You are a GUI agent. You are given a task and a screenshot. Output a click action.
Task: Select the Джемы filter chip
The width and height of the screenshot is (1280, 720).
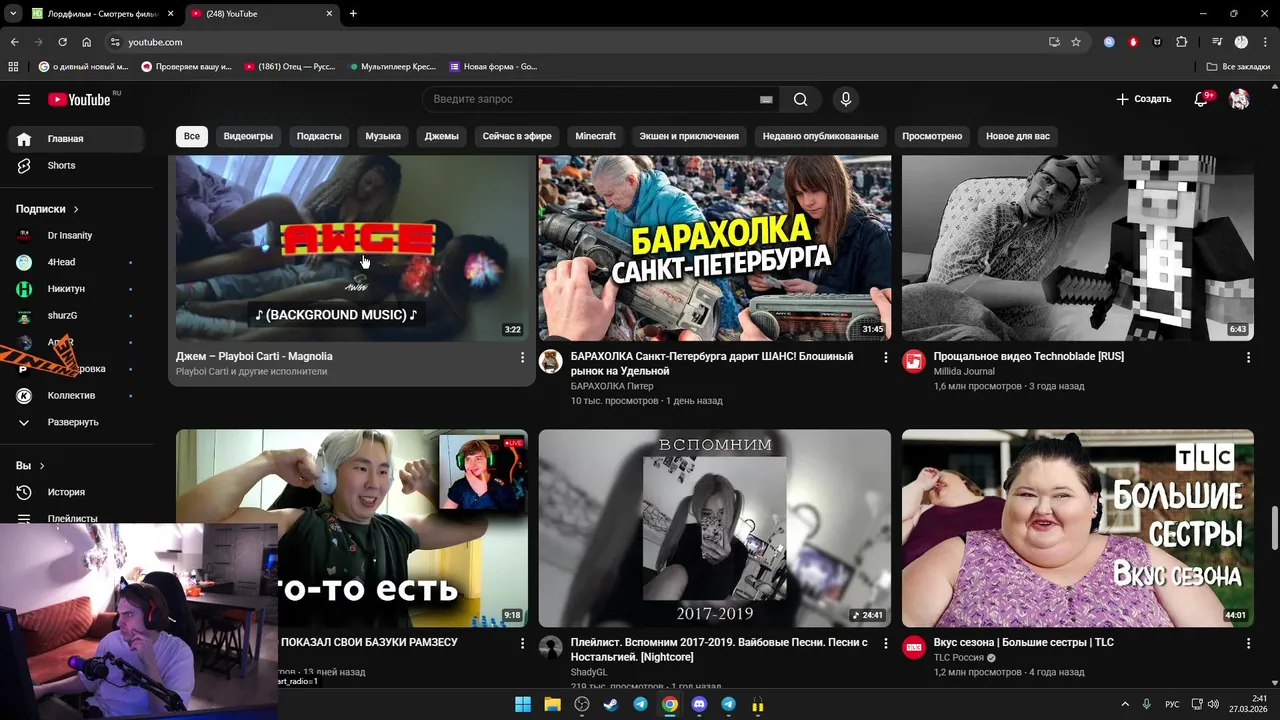click(442, 136)
